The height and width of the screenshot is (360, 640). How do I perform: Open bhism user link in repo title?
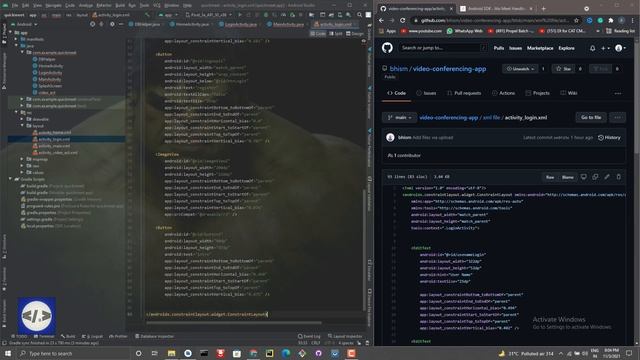tap(398, 69)
